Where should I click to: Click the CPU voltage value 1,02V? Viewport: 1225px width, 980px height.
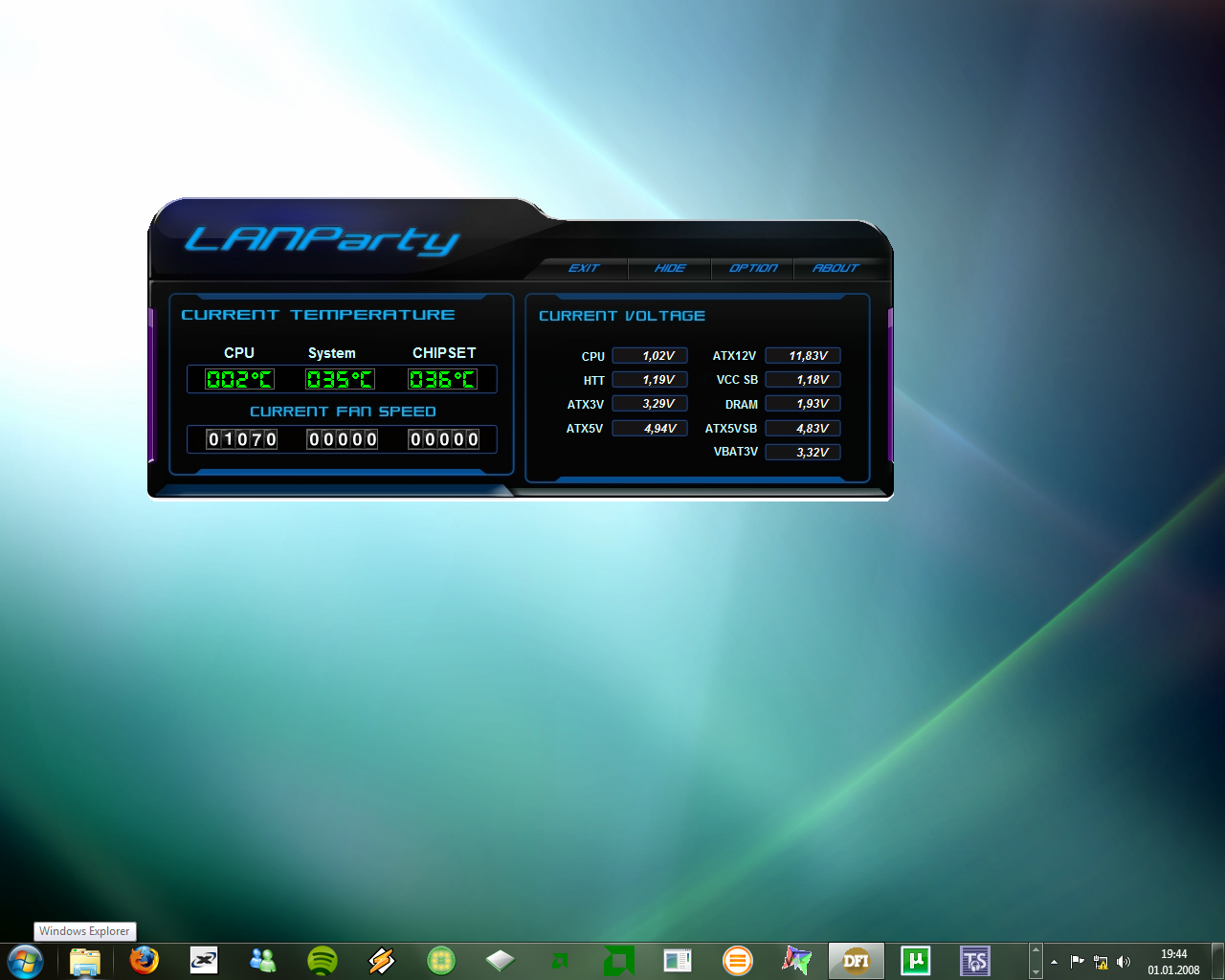point(650,356)
